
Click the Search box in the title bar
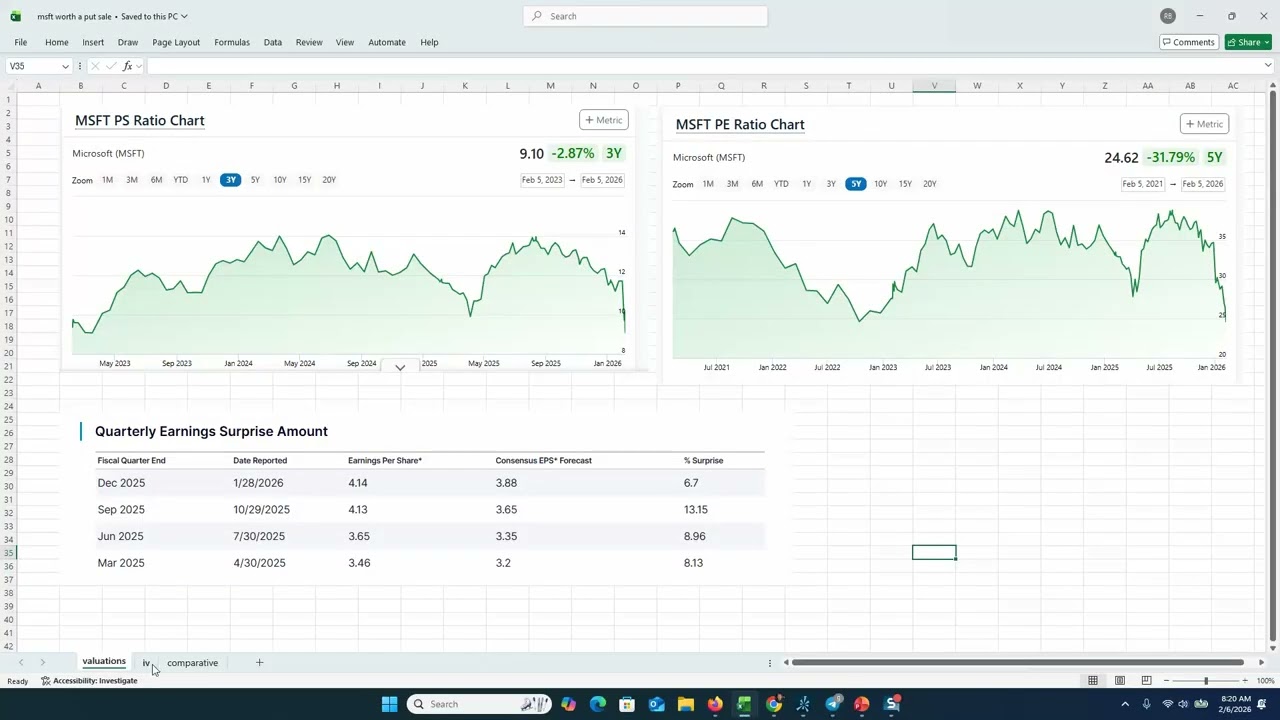pyautogui.click(x=645, y=16)
